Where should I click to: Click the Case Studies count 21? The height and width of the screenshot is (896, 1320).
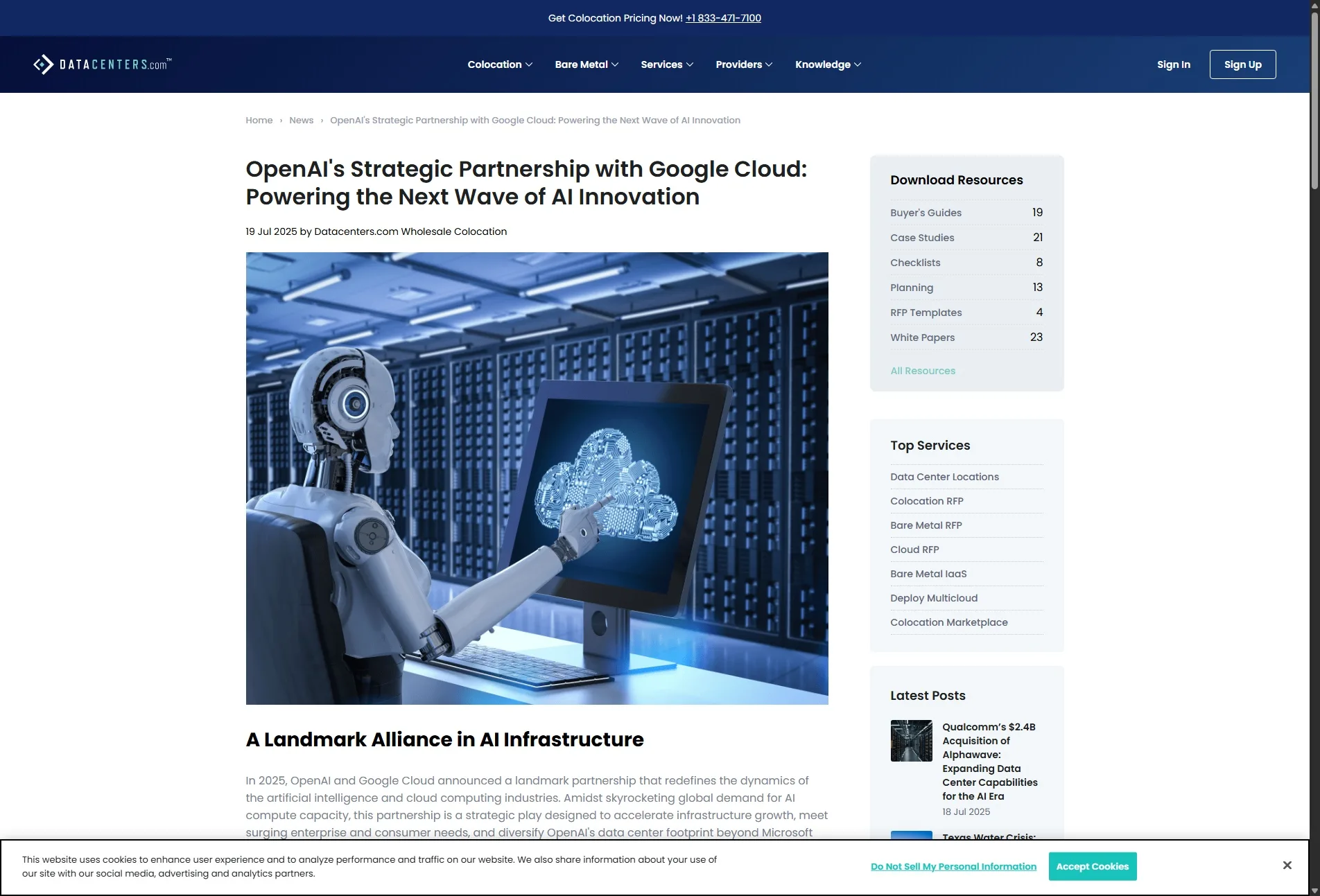1038,237
